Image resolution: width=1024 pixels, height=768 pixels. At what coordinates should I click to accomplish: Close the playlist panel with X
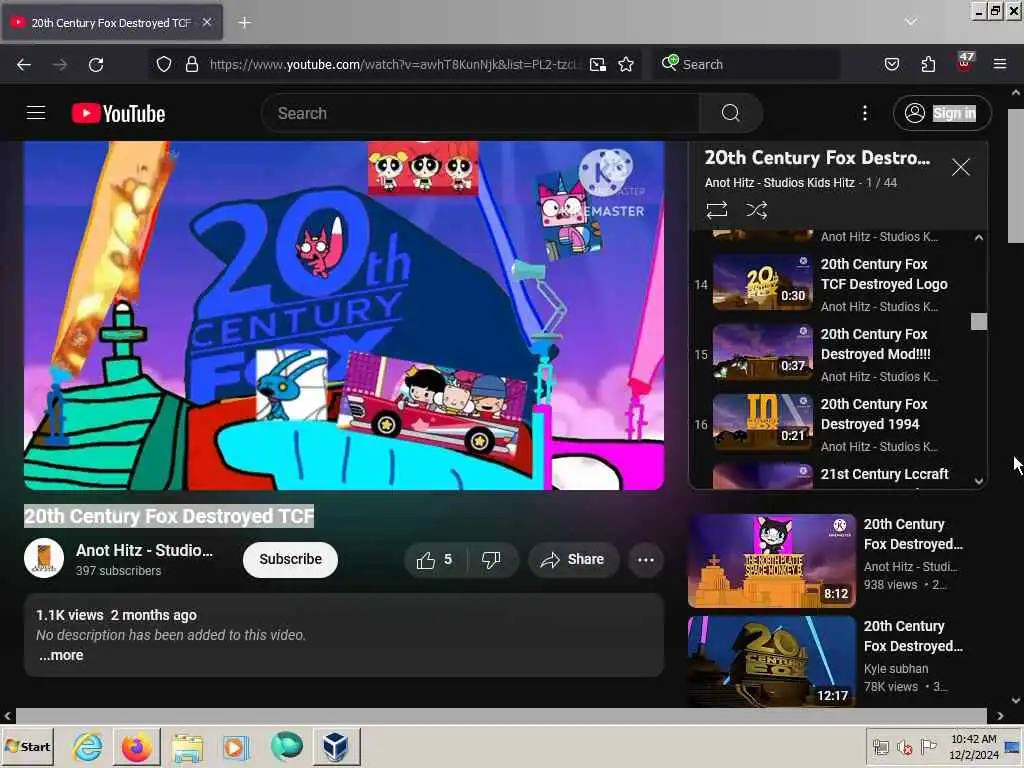960,167
